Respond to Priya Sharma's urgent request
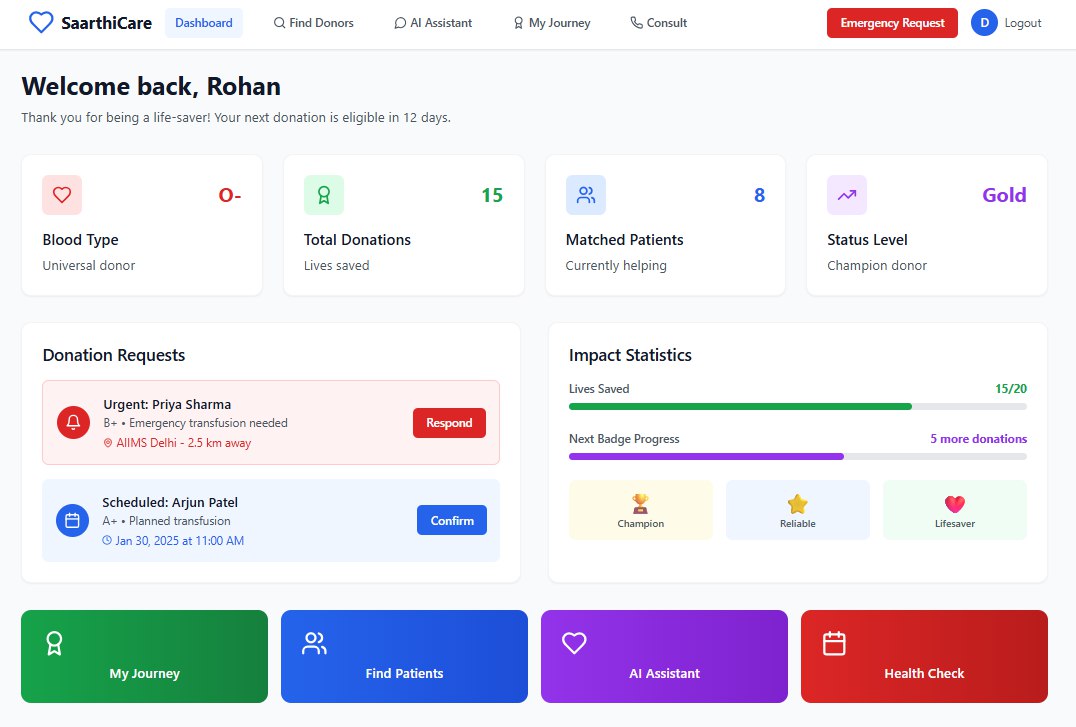 tap(449, 423)
